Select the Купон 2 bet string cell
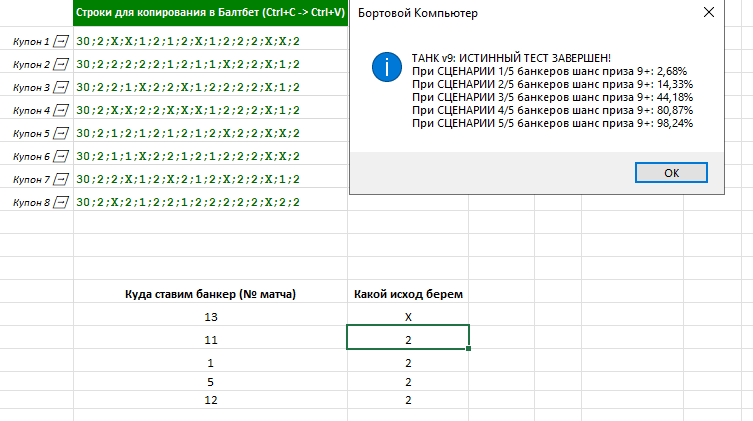753x421 pixels. coord(210,61)
